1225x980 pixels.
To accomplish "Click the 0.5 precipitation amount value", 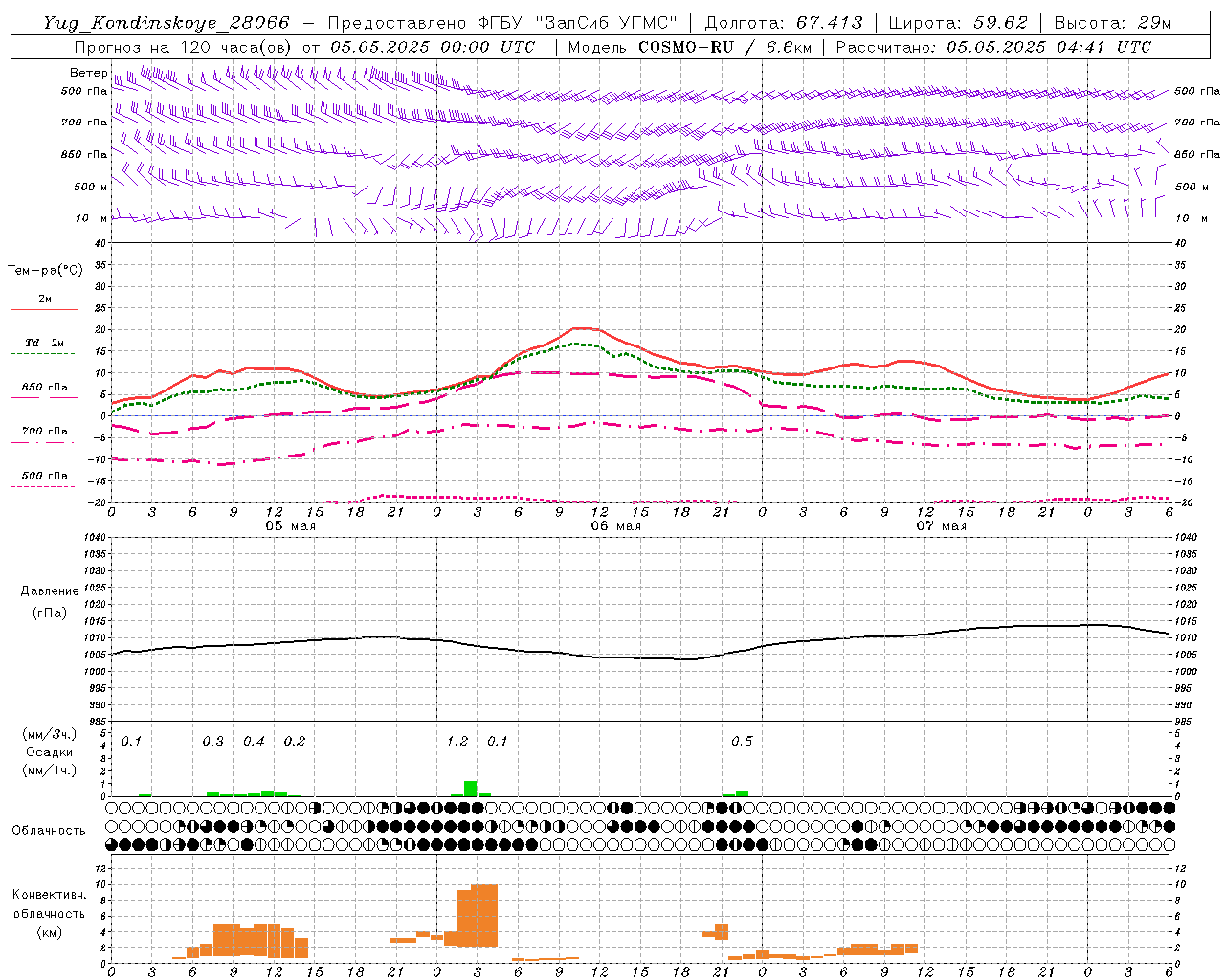I will tap(742, 742).
